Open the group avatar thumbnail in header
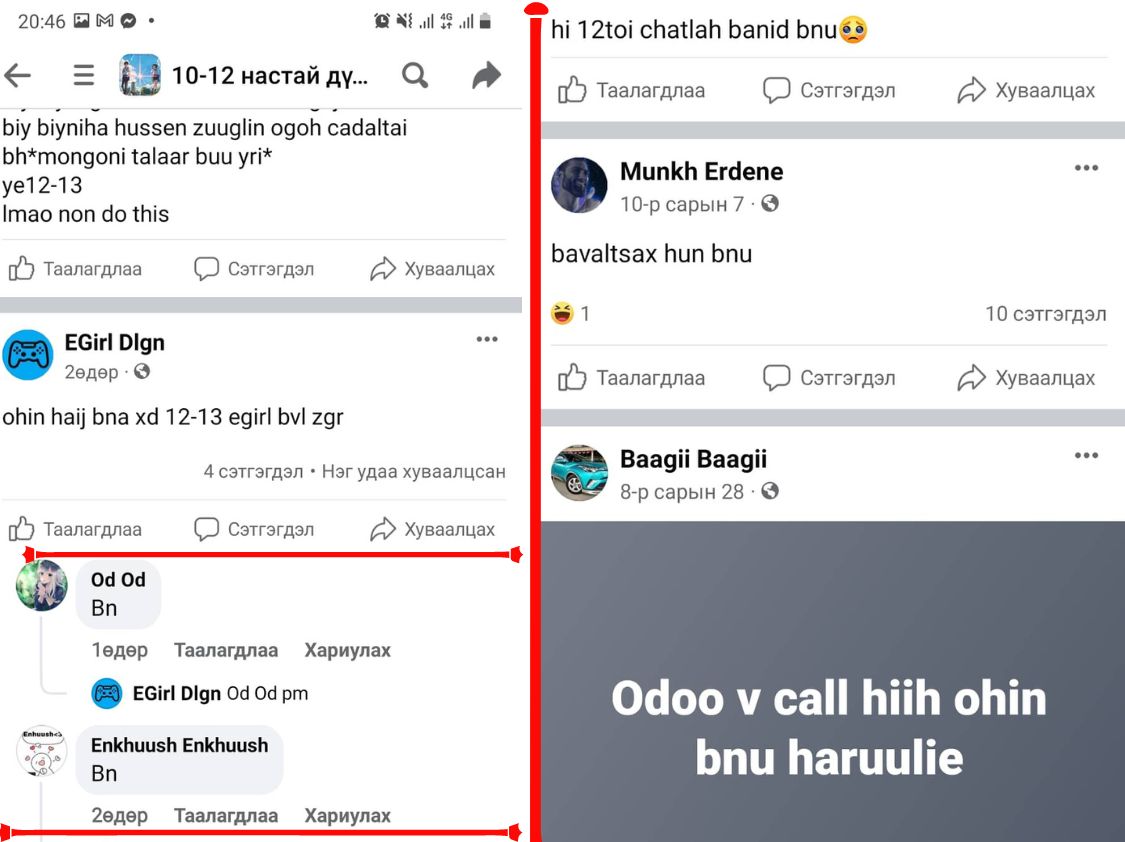 pos(140,75)
